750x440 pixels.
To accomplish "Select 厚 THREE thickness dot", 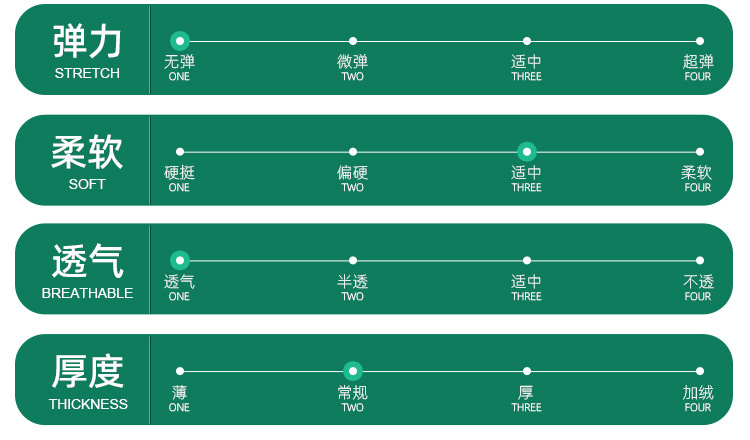I will (527, 371).
